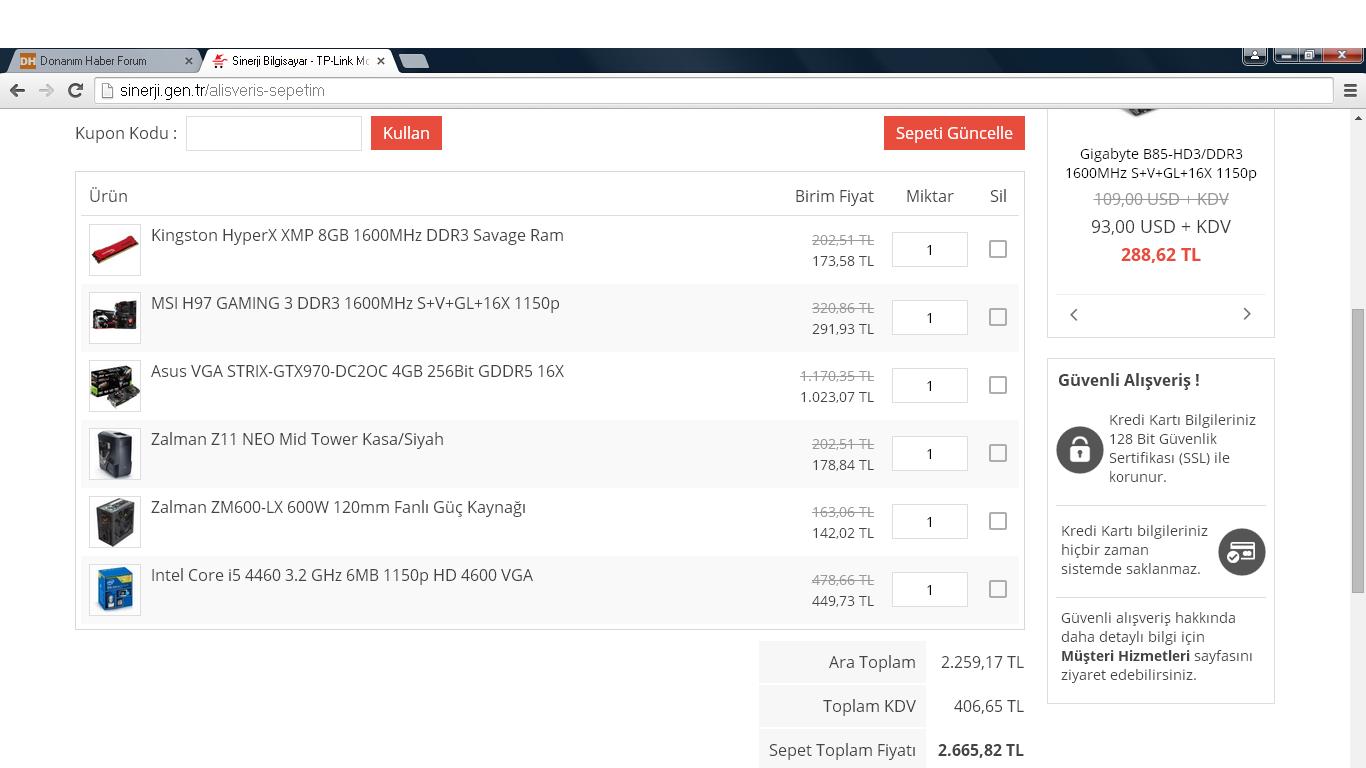
Task: Click quantity field for Kingston HyperX RAM
Action: (x=930, y=250)
